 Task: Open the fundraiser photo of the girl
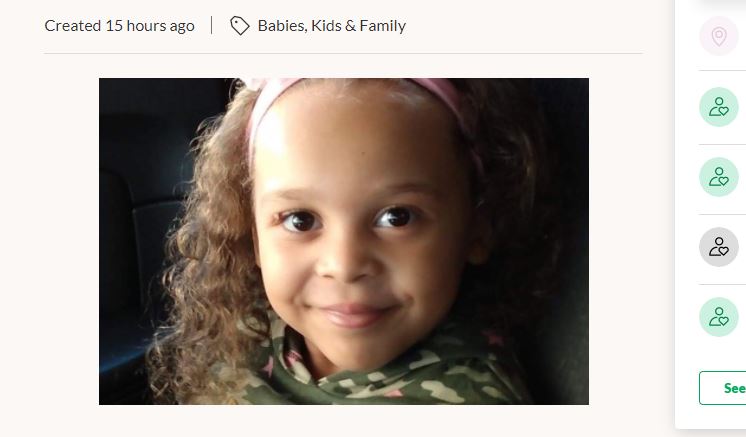point(344,242)
